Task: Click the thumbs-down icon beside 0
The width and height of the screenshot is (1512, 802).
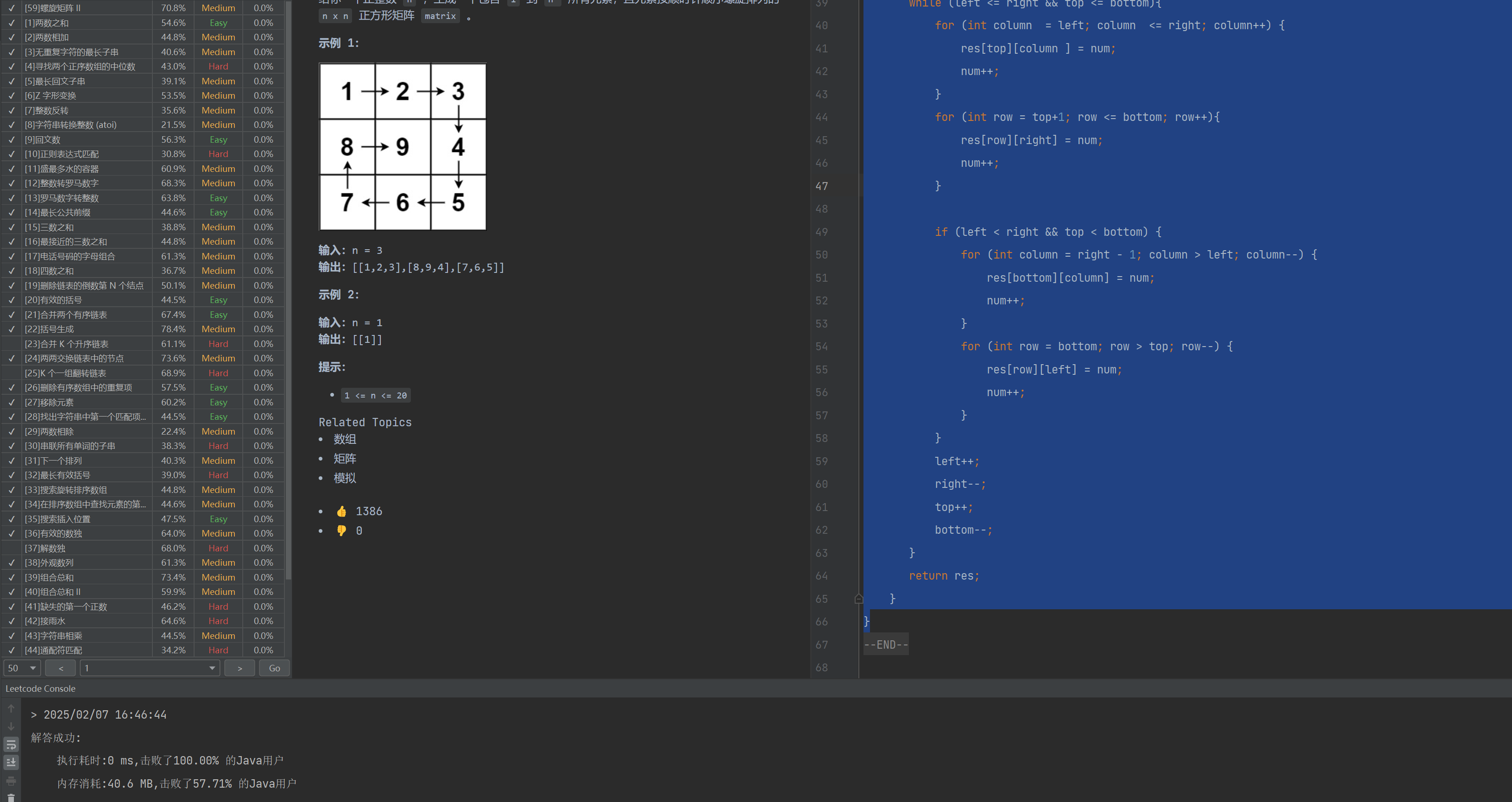Action: 341,531
